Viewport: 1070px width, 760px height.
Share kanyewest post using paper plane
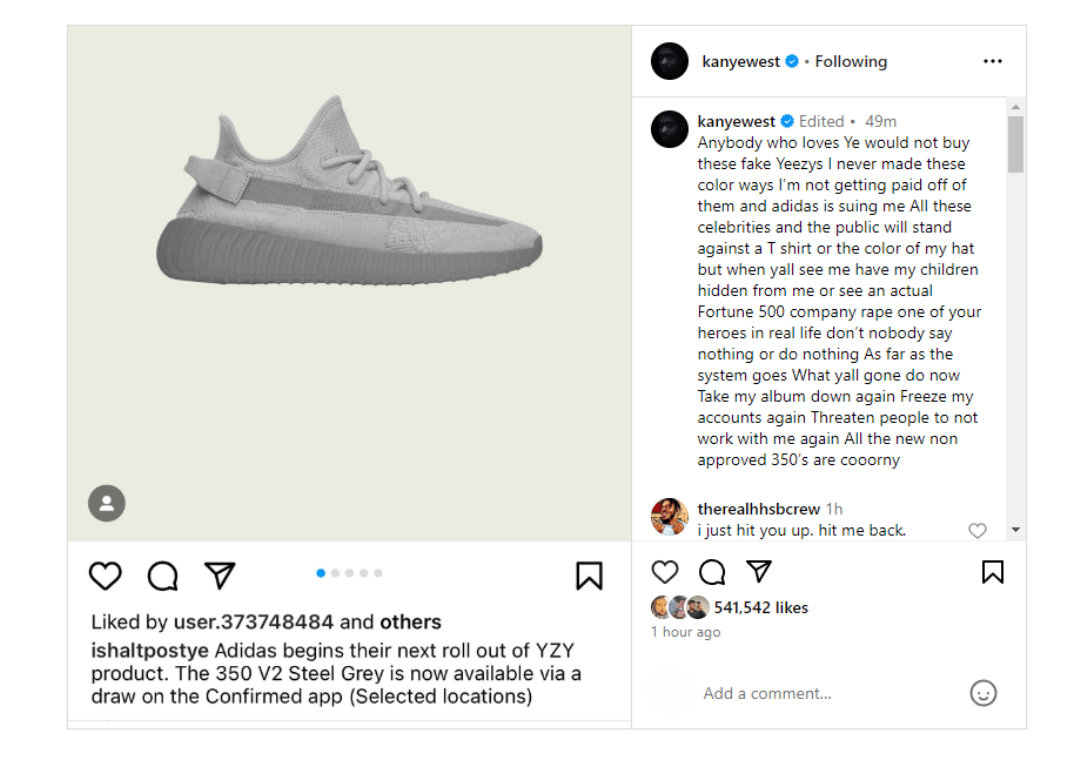pyautogui.click(x=759, y=571)
